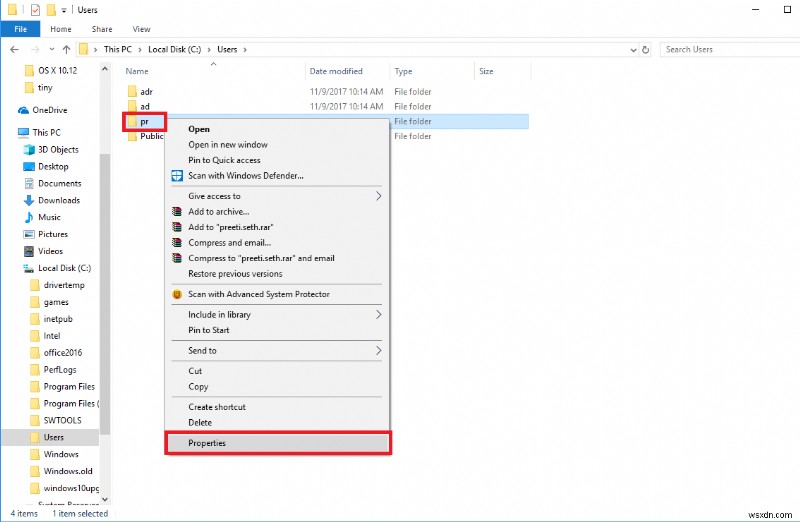This screenshot has width=800, height=522.
Task: Select the ad folder icon
Action: [x=132, y=106]
